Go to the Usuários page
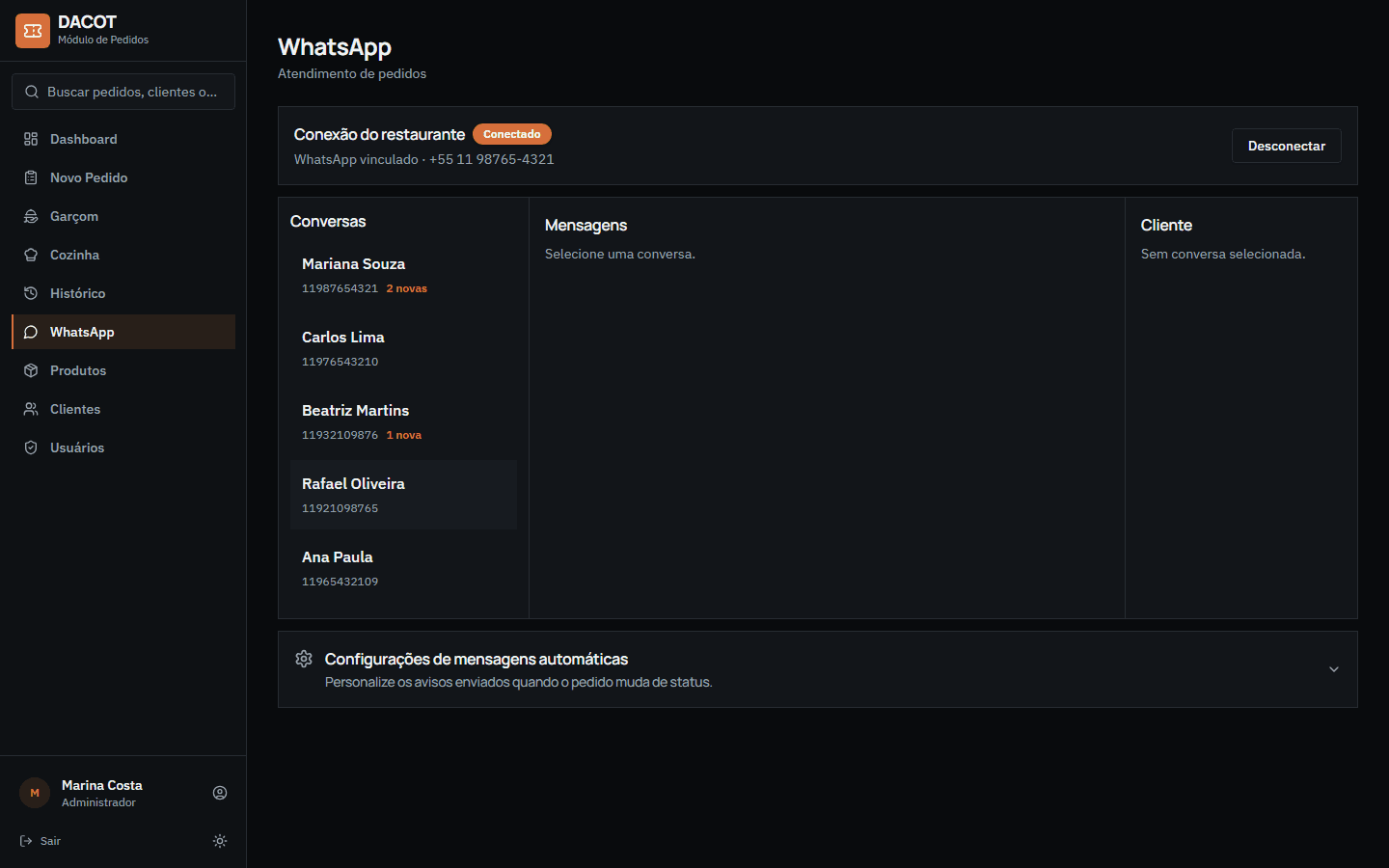The height and width of the screenshot is (868, 1389). [123, 448]
